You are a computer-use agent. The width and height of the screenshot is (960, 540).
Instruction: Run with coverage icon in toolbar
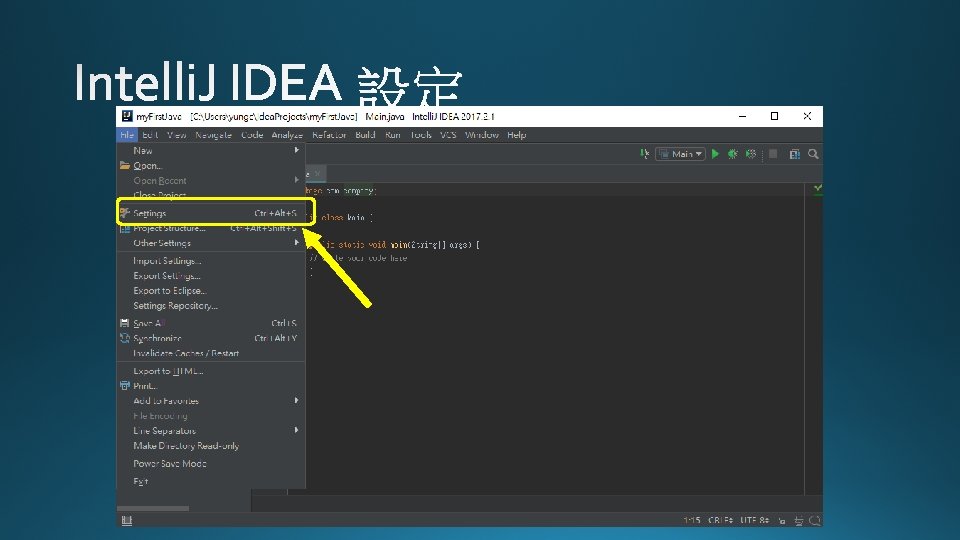[751, 154]
